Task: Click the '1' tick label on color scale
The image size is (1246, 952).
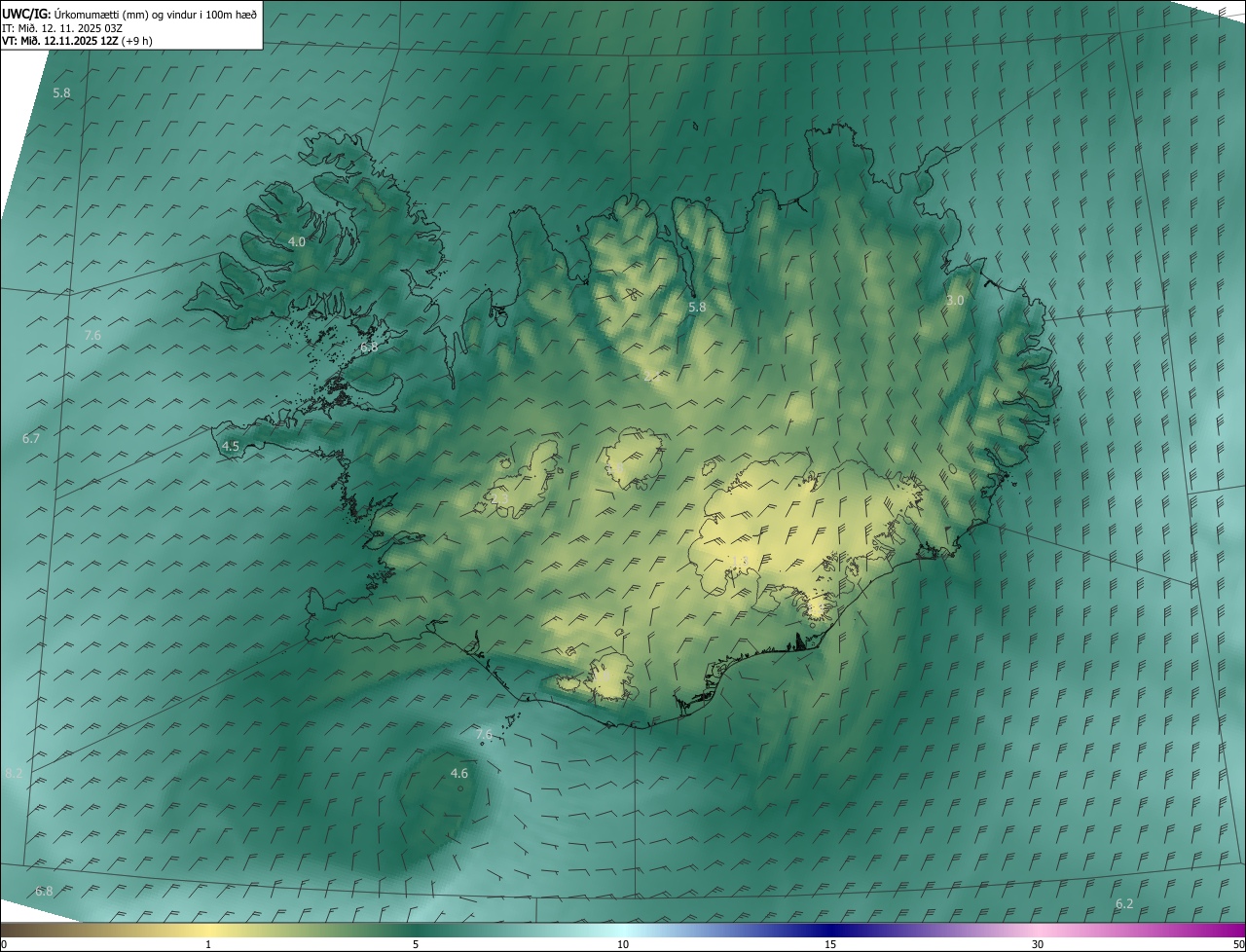Action: [x=208, y=944]
